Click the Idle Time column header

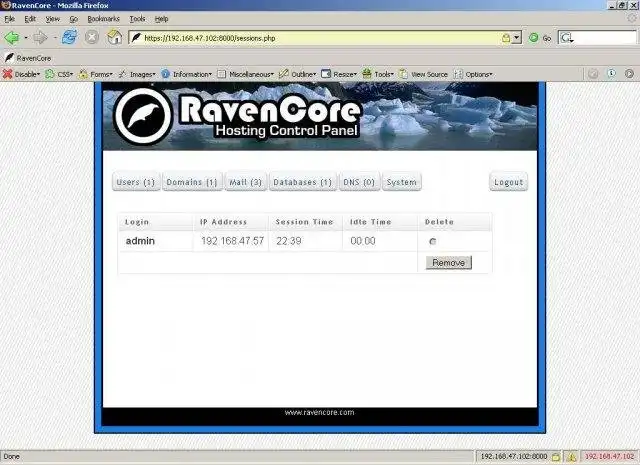(x=370, y=222)
